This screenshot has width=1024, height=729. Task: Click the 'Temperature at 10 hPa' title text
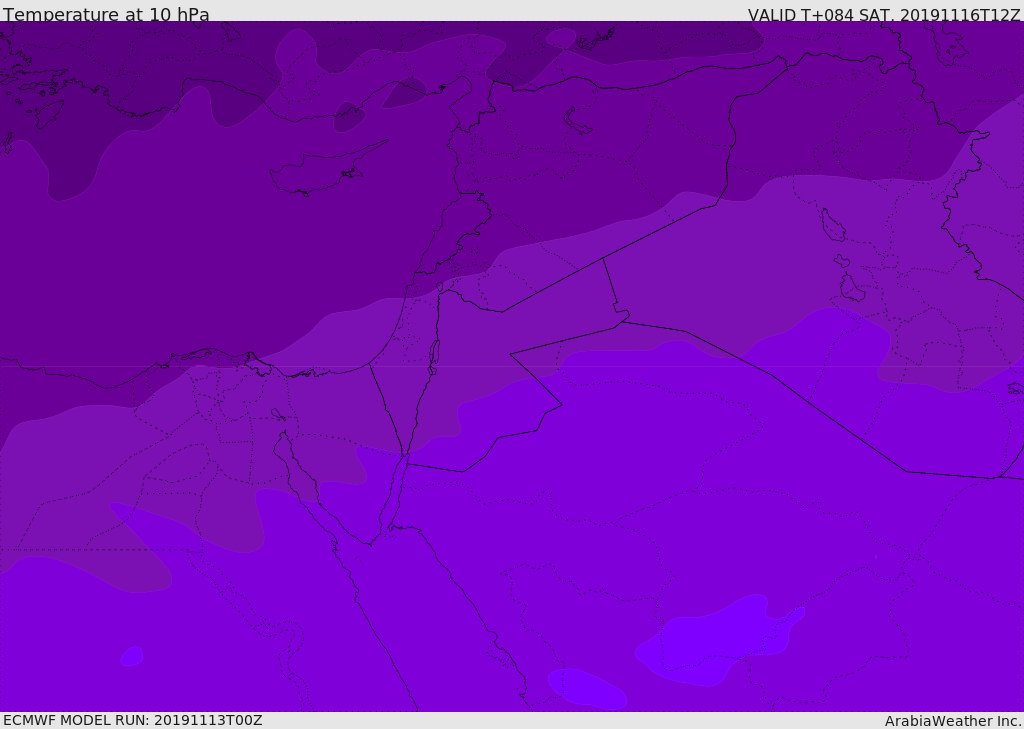coord(106,14)
